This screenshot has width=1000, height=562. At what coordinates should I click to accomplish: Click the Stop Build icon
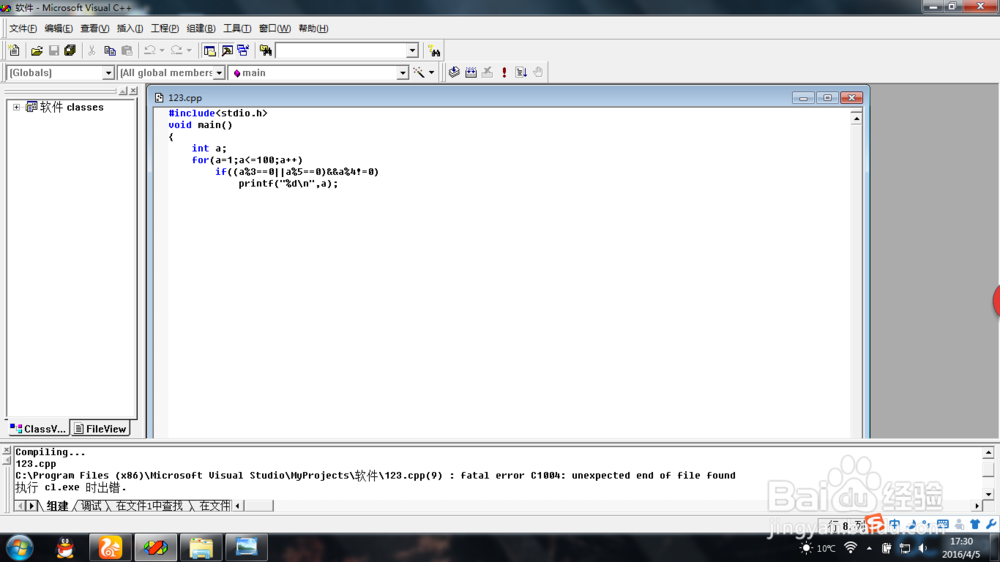[487, 72]
